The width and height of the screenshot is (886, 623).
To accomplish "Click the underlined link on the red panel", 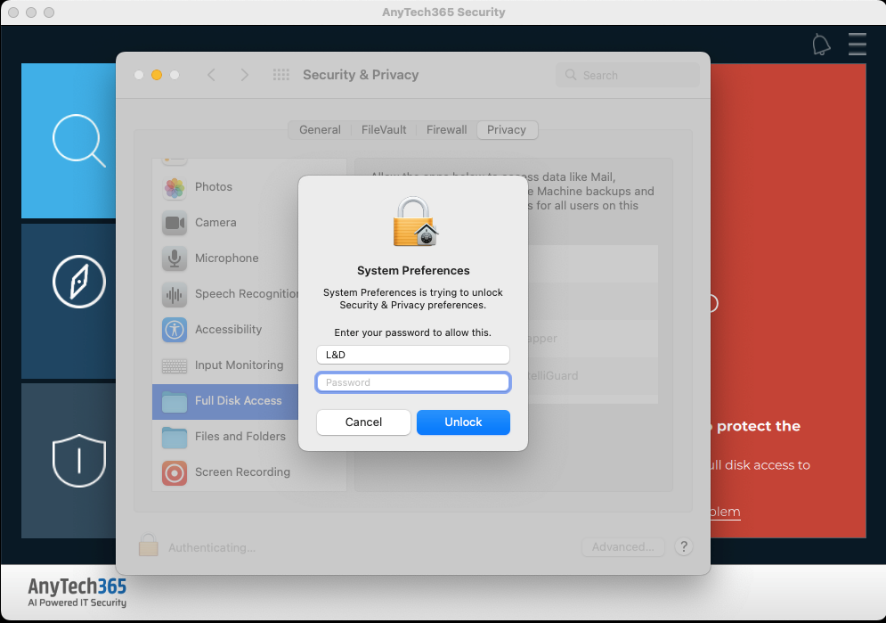I will (726, 512).
